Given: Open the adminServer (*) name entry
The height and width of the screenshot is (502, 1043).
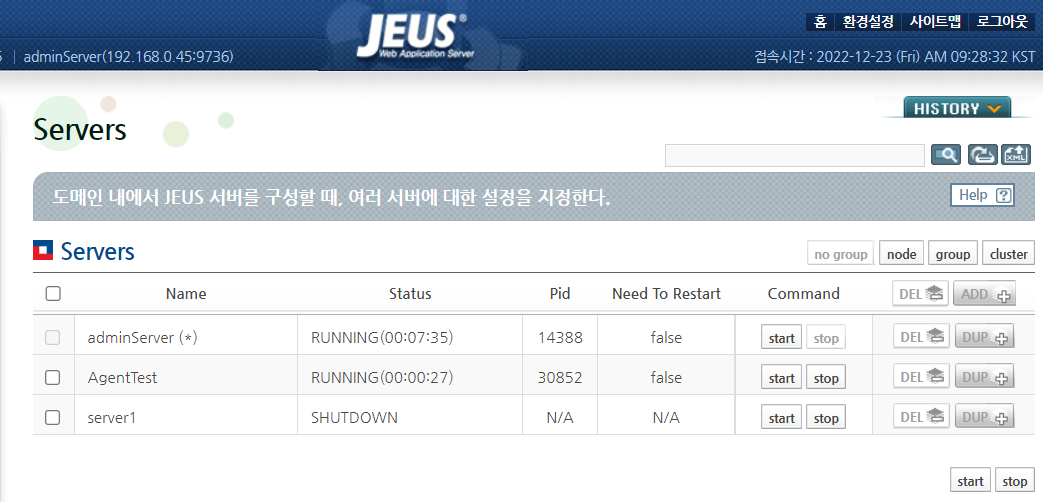Looking at the screenshot, I should tap(143, 338).
